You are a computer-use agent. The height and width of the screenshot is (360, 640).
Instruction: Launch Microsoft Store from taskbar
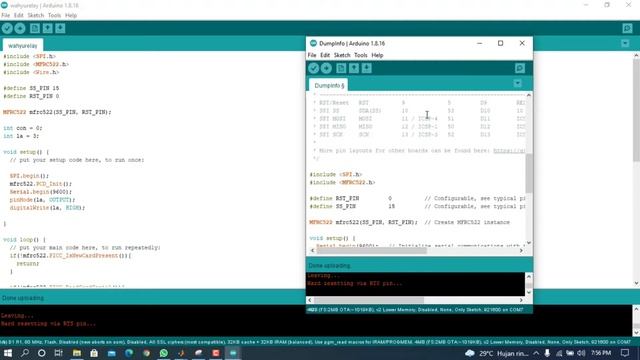[94, 353]
